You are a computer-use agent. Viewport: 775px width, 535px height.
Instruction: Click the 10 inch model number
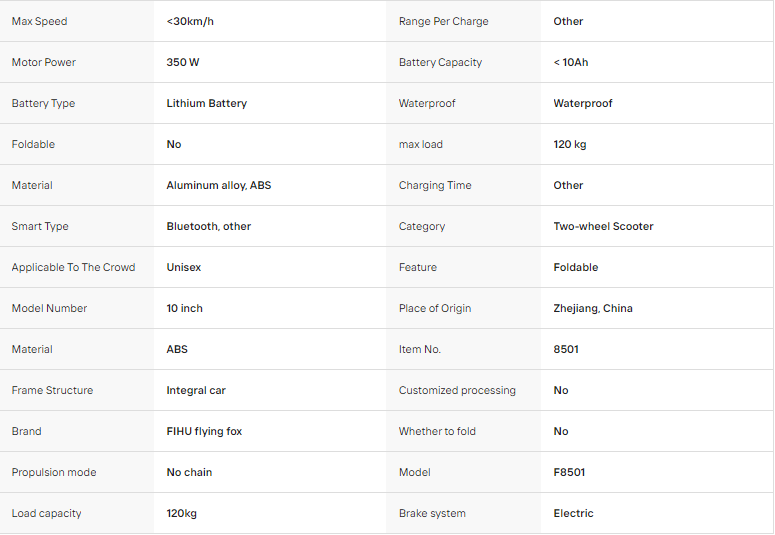click(x=184, y=309)
